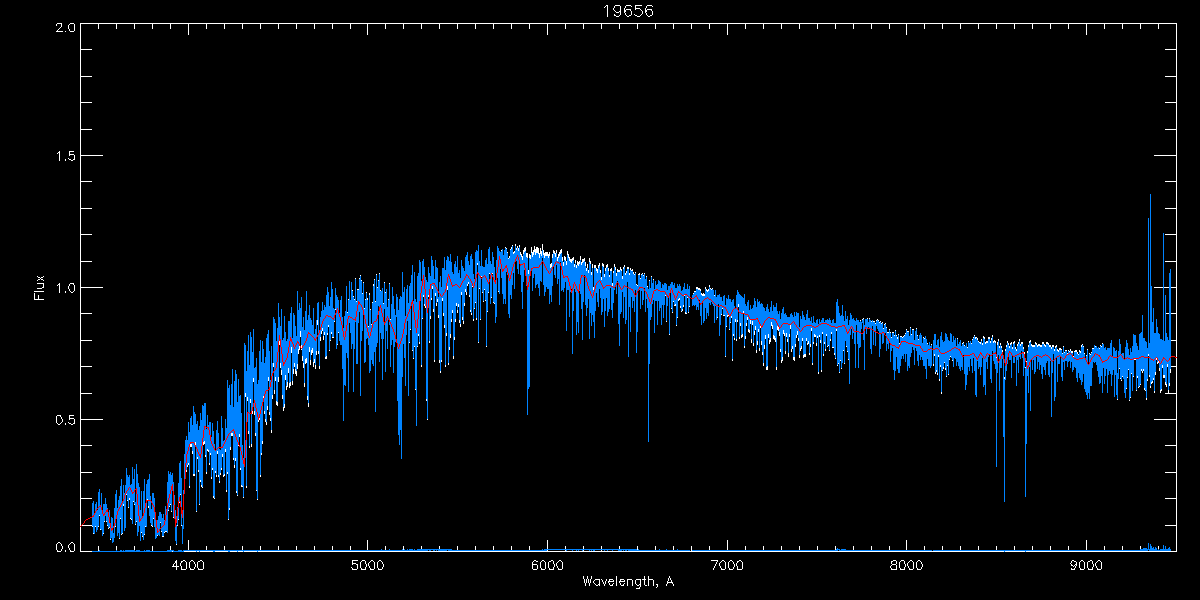Click the 0.5 y-axis tick label
The image size is (1200, 600).
(65, 419)
